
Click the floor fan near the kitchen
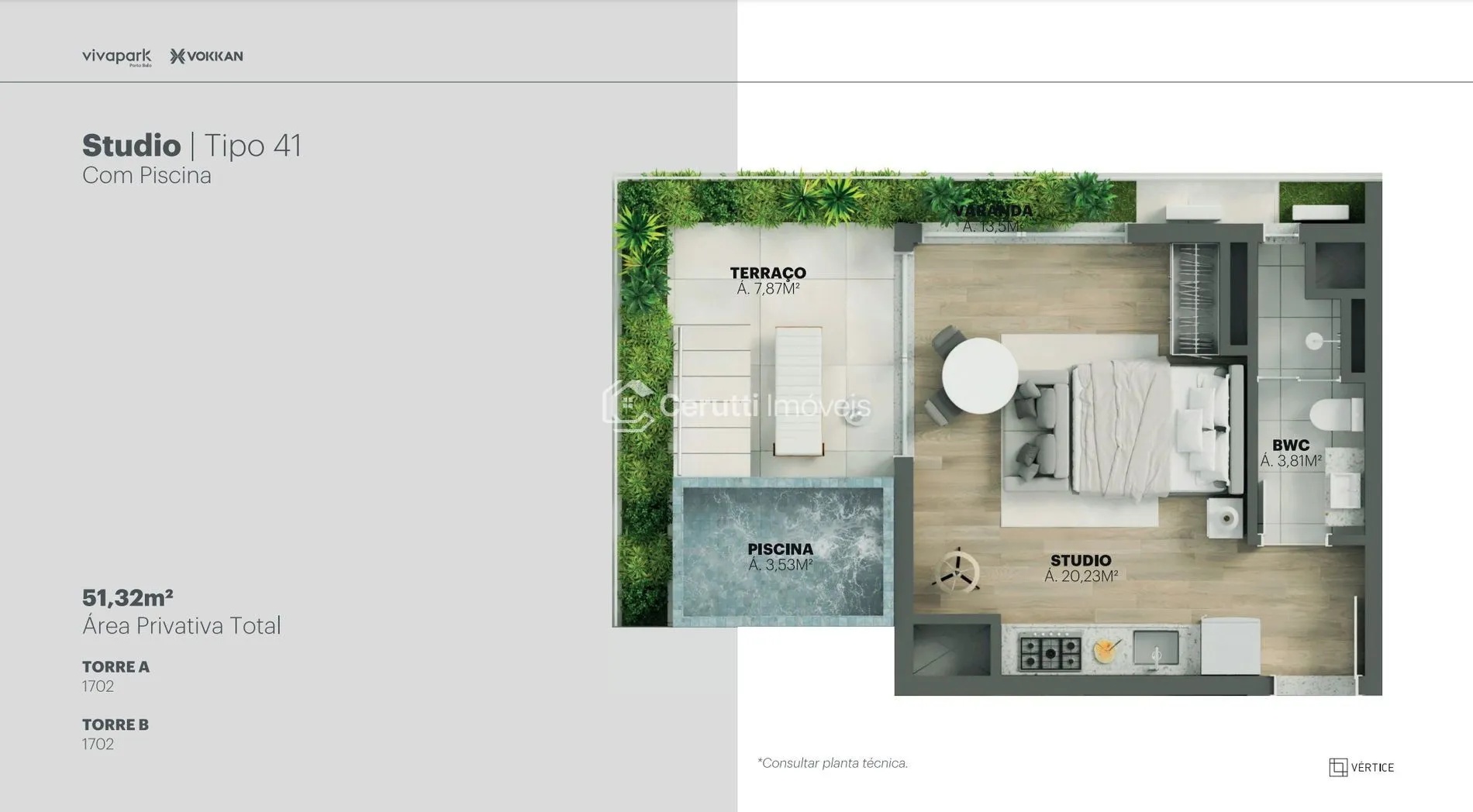pos(957,572)
